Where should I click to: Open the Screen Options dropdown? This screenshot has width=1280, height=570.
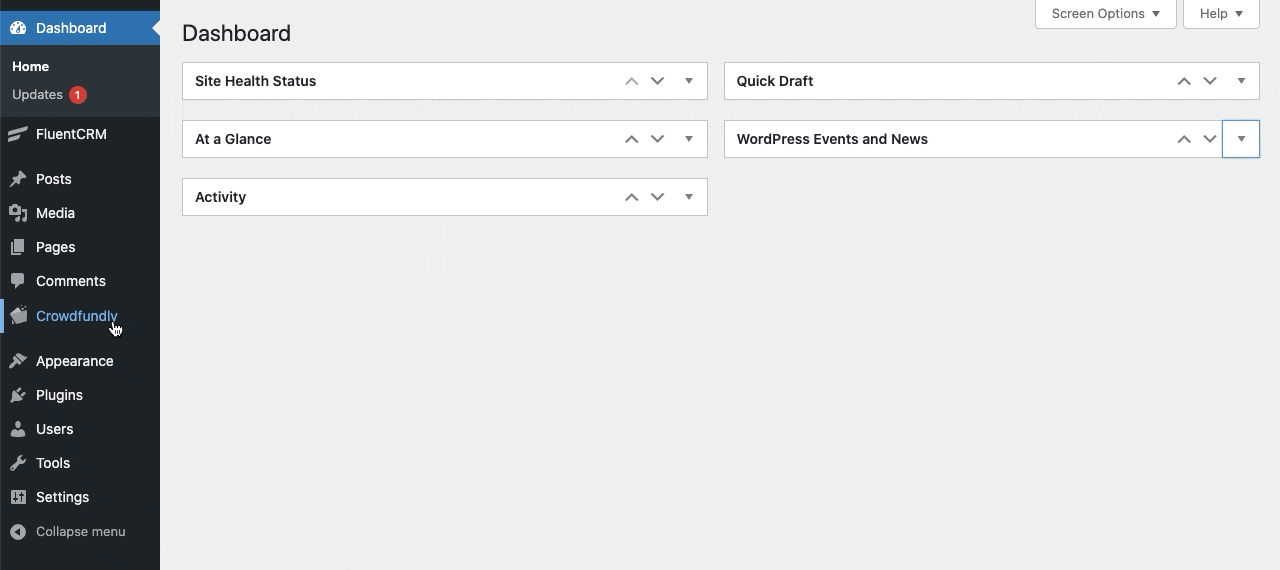(x=1105, y=14)
